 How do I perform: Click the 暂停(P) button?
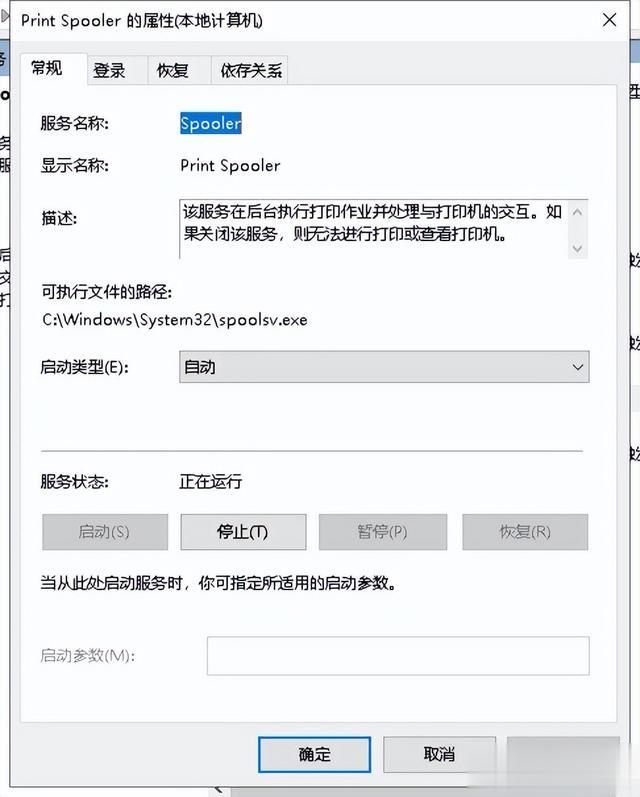[383, 532]
